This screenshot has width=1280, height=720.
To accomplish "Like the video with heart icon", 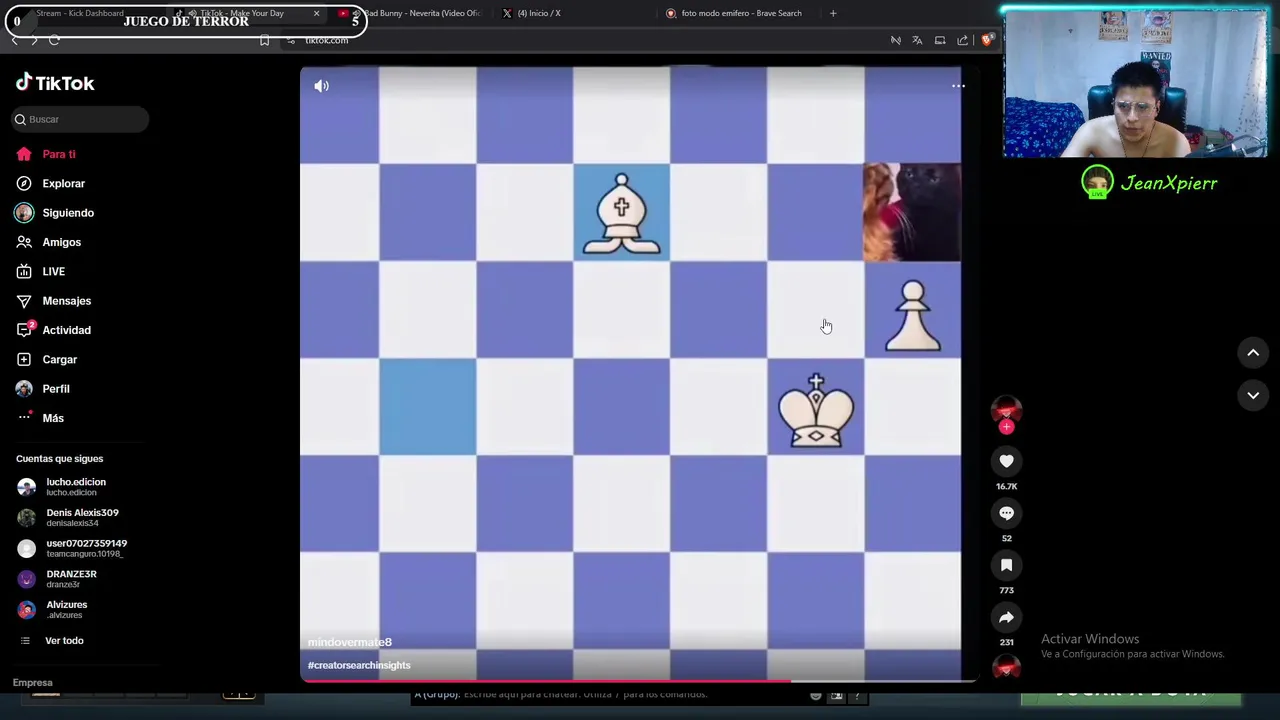I will point(1006,461).
